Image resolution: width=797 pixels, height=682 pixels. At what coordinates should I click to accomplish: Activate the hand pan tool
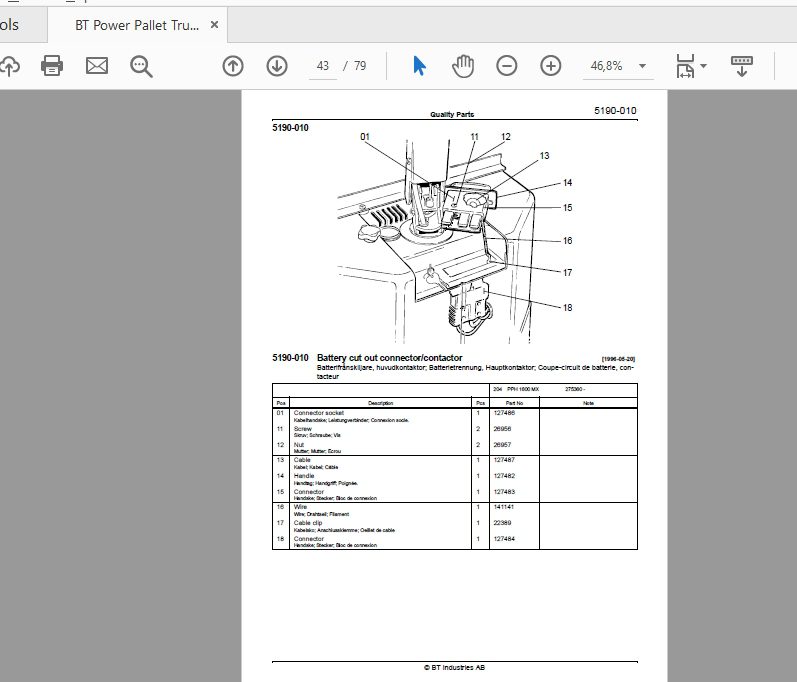click(463, 66)
